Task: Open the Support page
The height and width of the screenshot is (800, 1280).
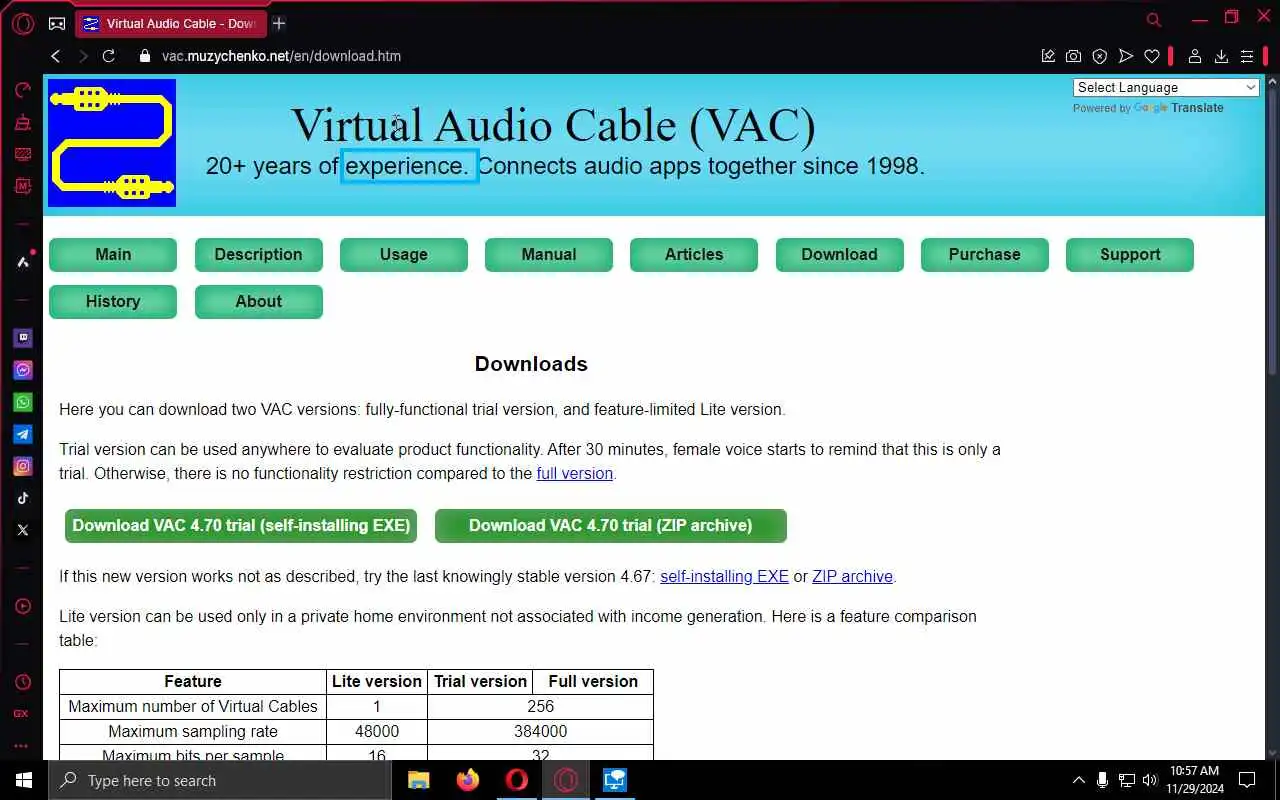Action: point(1130,254)
